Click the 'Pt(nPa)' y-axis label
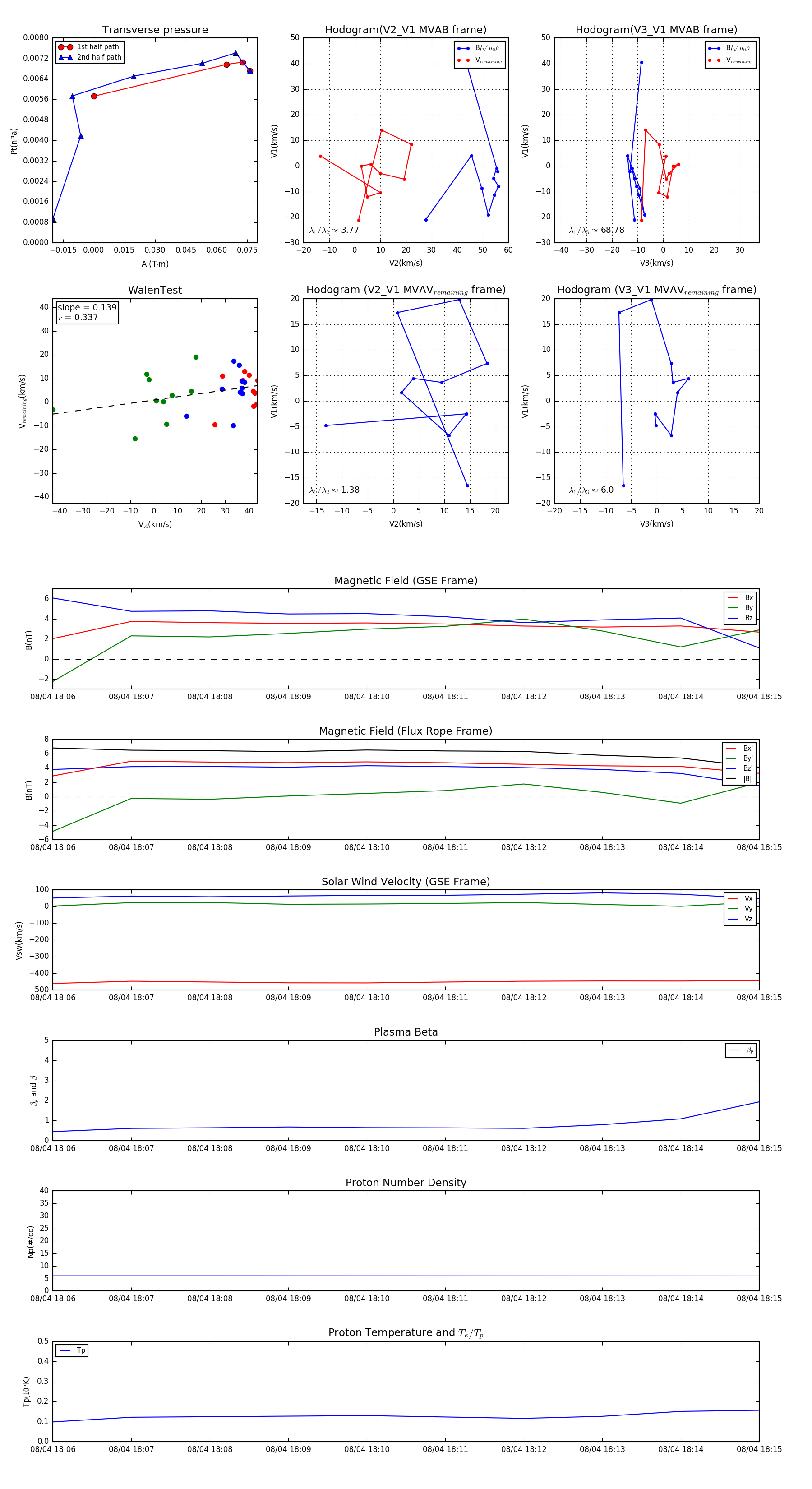This screenshot has height=1489, width=812. tap(14, 140)
